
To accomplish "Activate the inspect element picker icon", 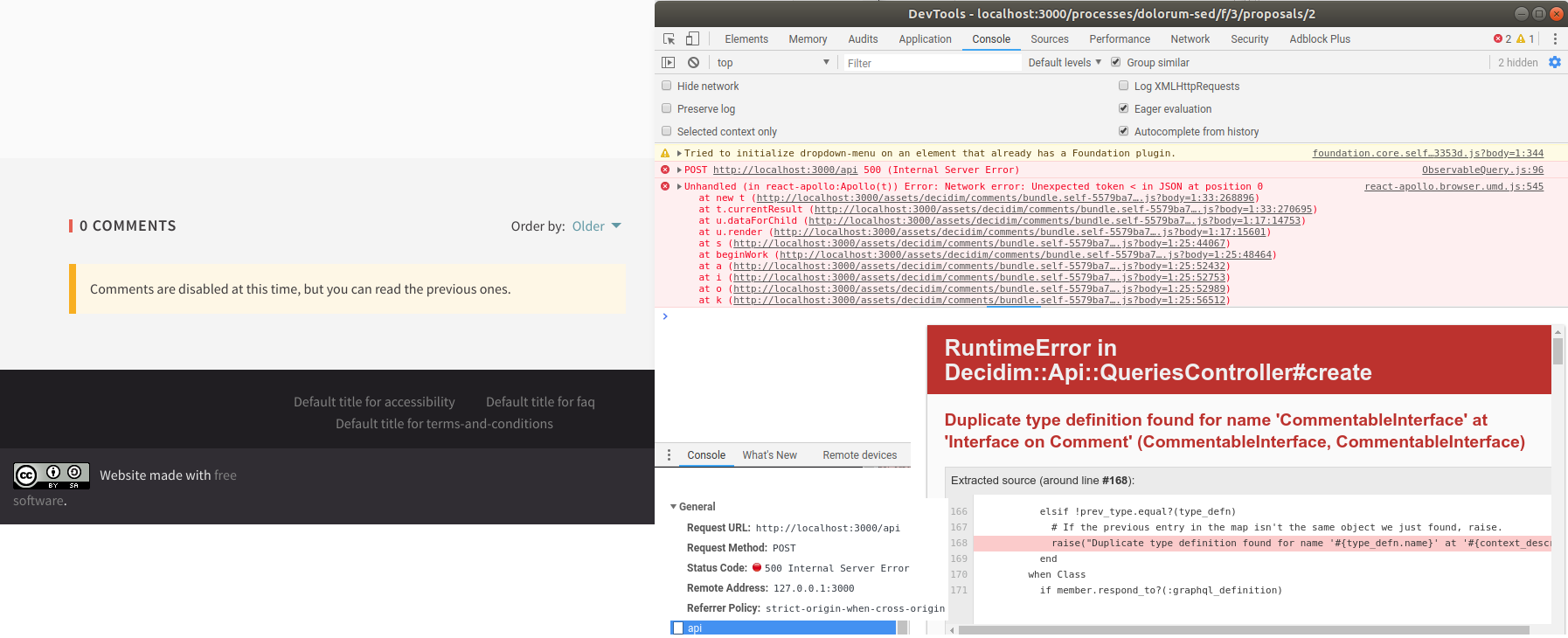I will point(669,39).
